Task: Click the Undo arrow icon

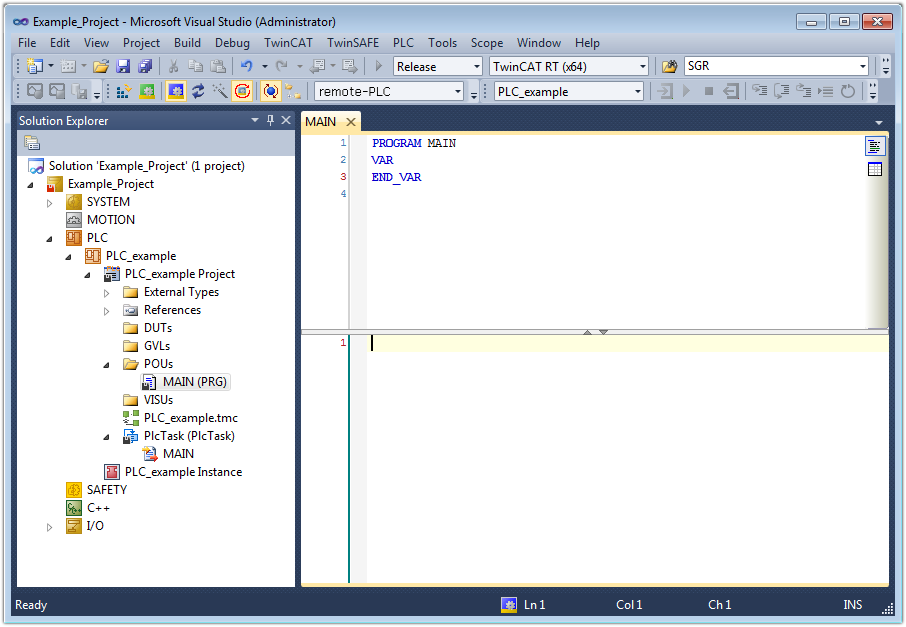Action: coord(246,67)
